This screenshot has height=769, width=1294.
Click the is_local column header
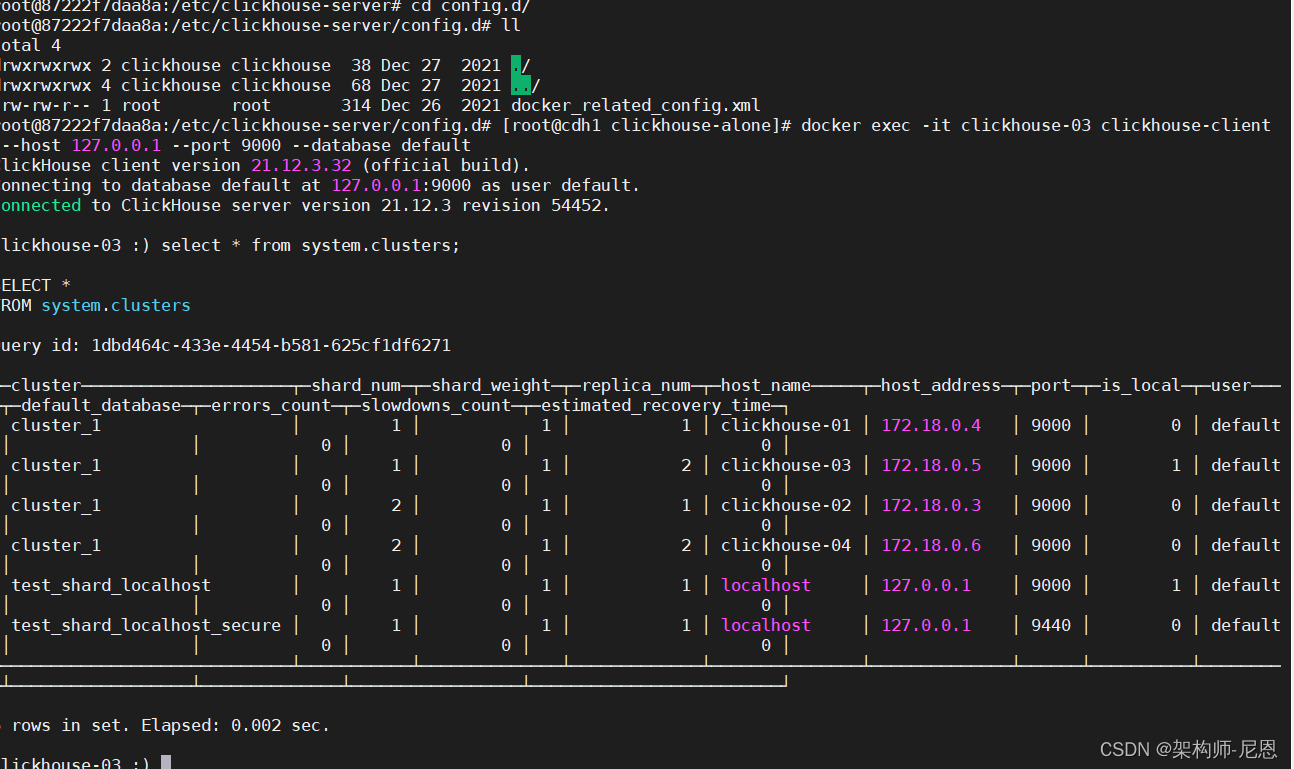click(1141, 385)
